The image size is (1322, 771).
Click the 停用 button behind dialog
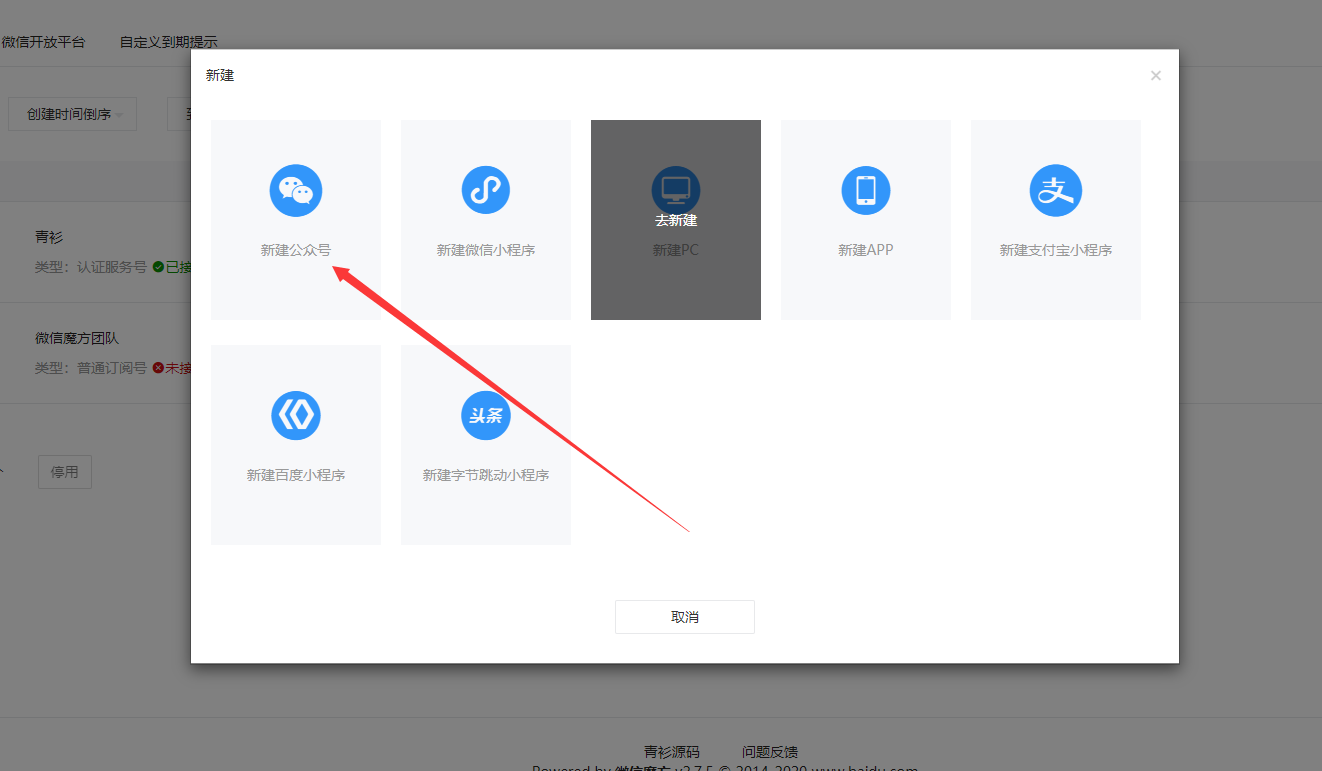coord(65,472)
